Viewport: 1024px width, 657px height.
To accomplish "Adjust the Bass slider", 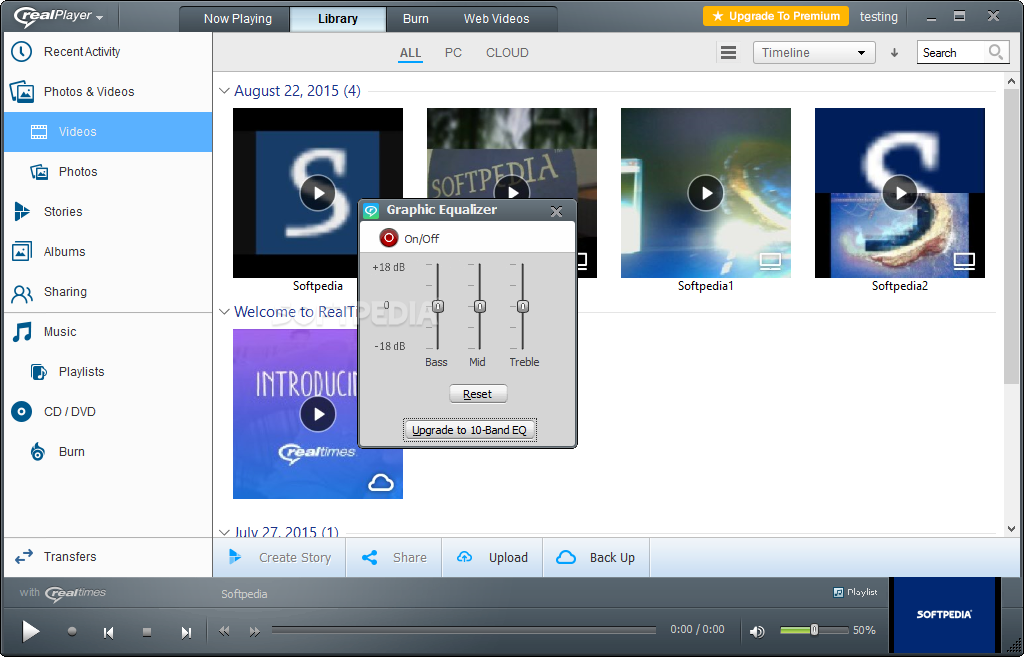I will click(438, 306).
